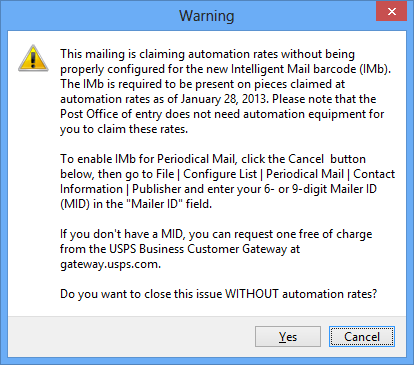The height and width of the screenshot is (365, 414).
Task: Select the 'January 28, 2013' date text
Action: (x=224, y=99)
